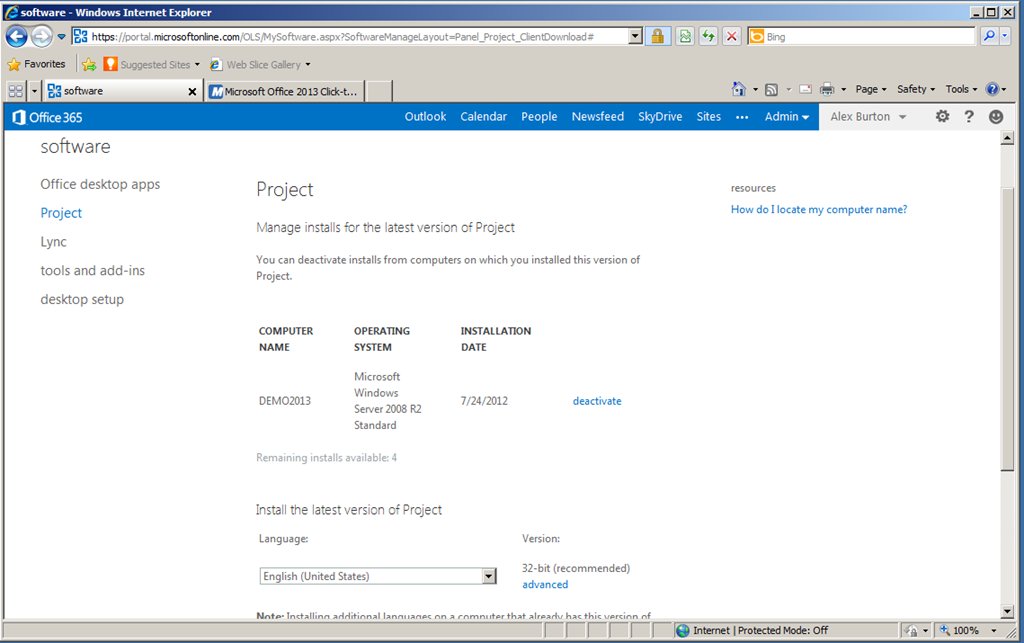The image size is (1024, 643).
Task: Expand the Admin dropdown
Action: [x=787, y=117]
